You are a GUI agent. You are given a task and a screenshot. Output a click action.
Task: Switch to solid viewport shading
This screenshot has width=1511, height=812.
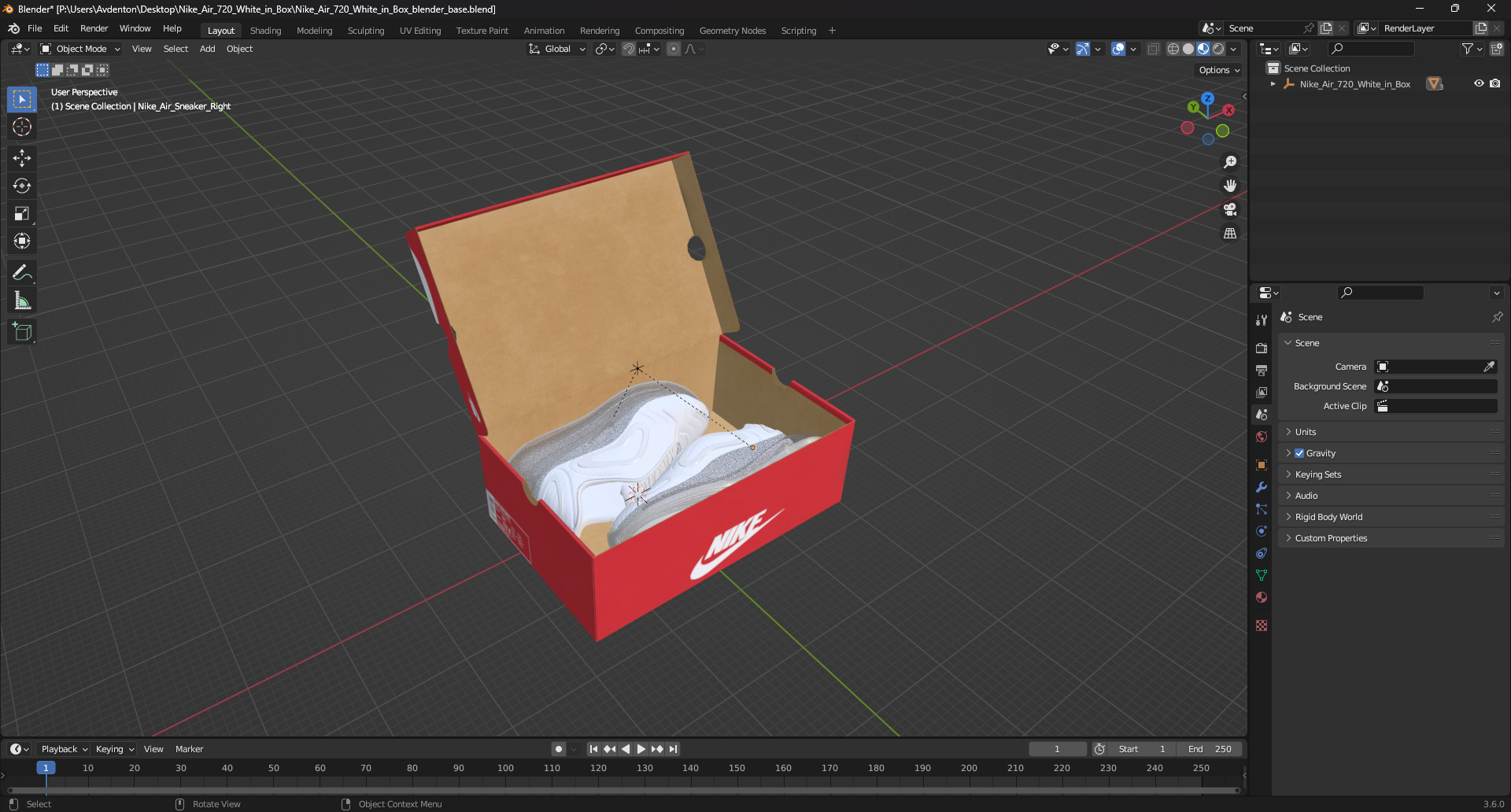coord(1188,49)
